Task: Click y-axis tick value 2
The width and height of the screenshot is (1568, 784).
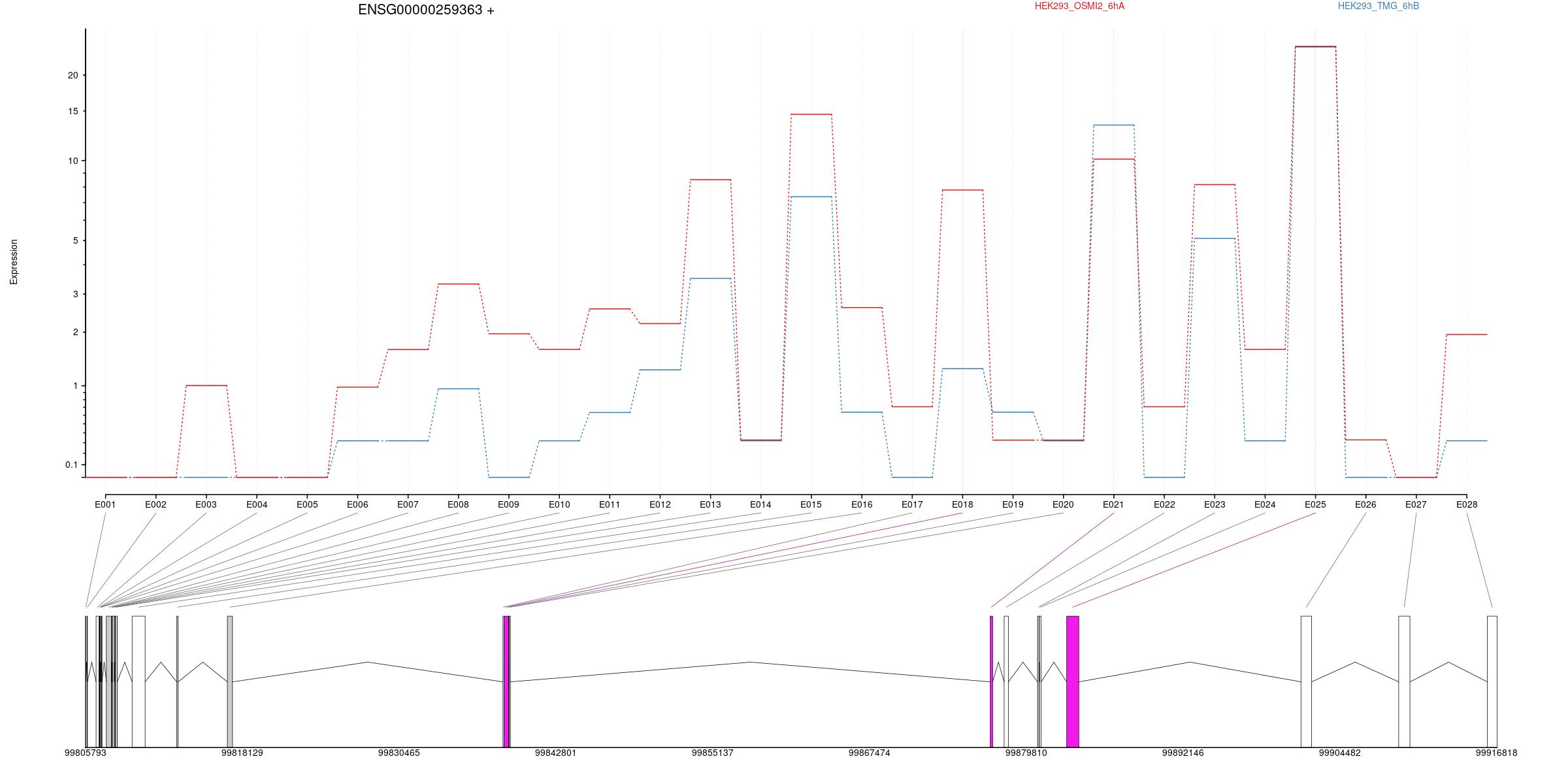Action: point(75,332)
